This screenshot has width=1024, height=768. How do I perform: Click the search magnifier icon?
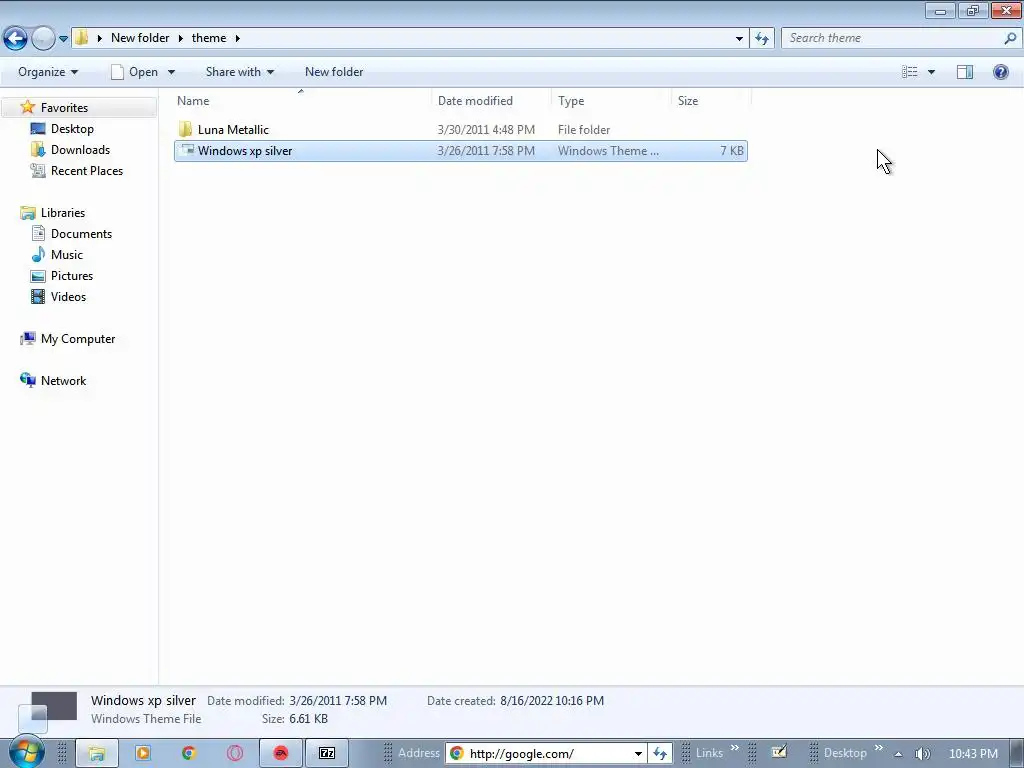[x=1010, y=38]
